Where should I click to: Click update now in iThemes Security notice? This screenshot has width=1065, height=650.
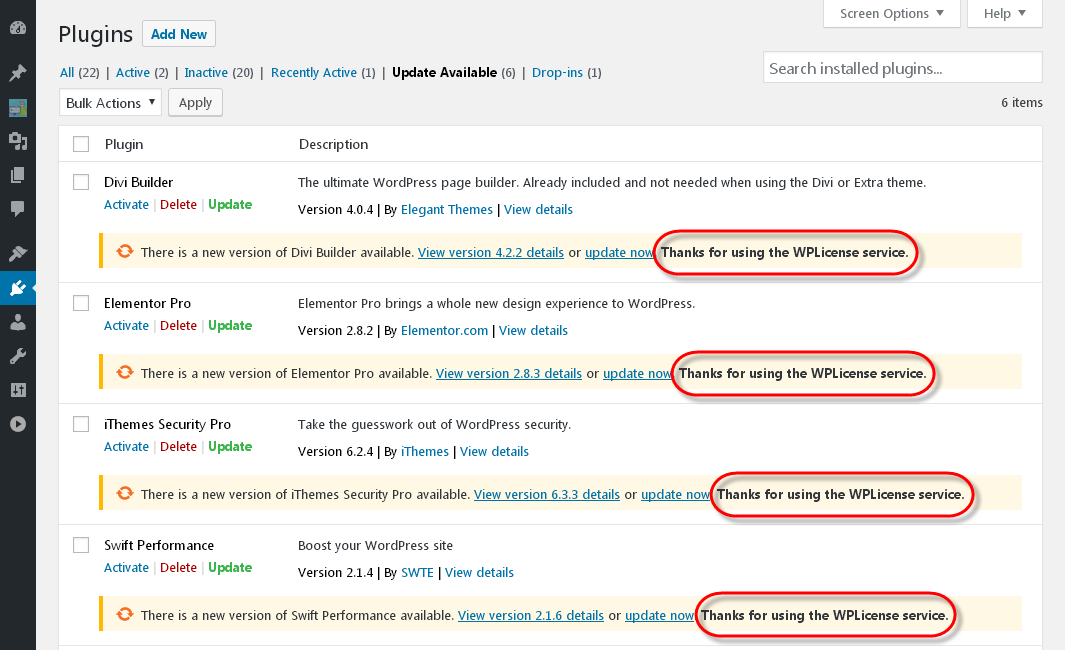coord(675,494)
